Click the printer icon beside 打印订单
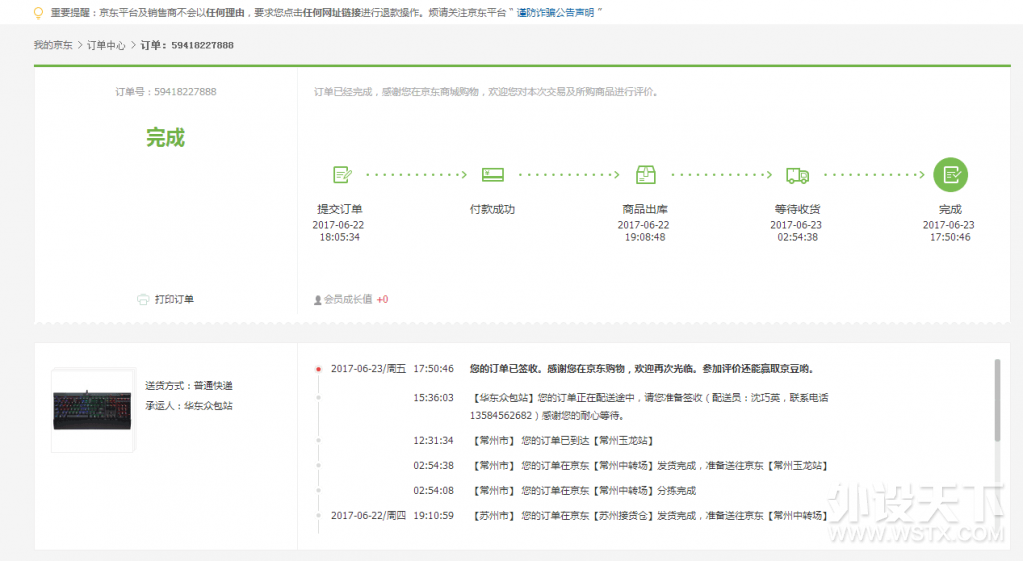Screen dimensions: 1023x561 click(142, 299)
